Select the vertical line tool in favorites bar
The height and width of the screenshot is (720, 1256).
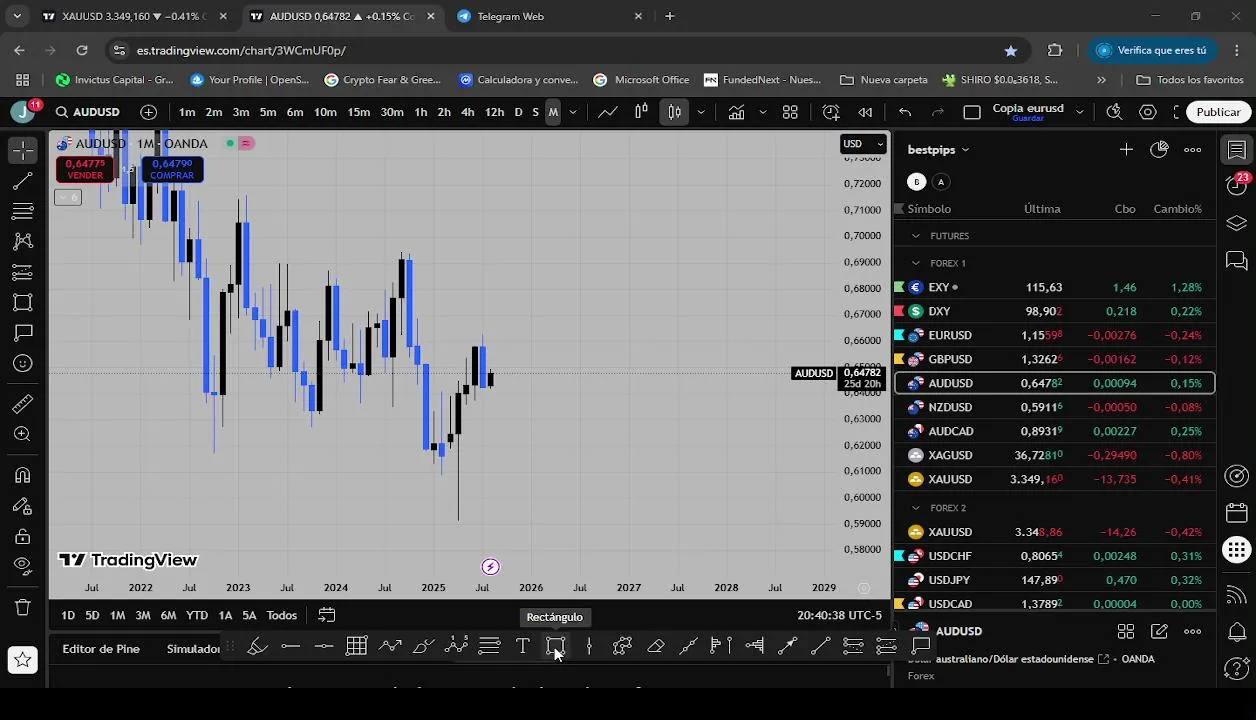[589, 647]
